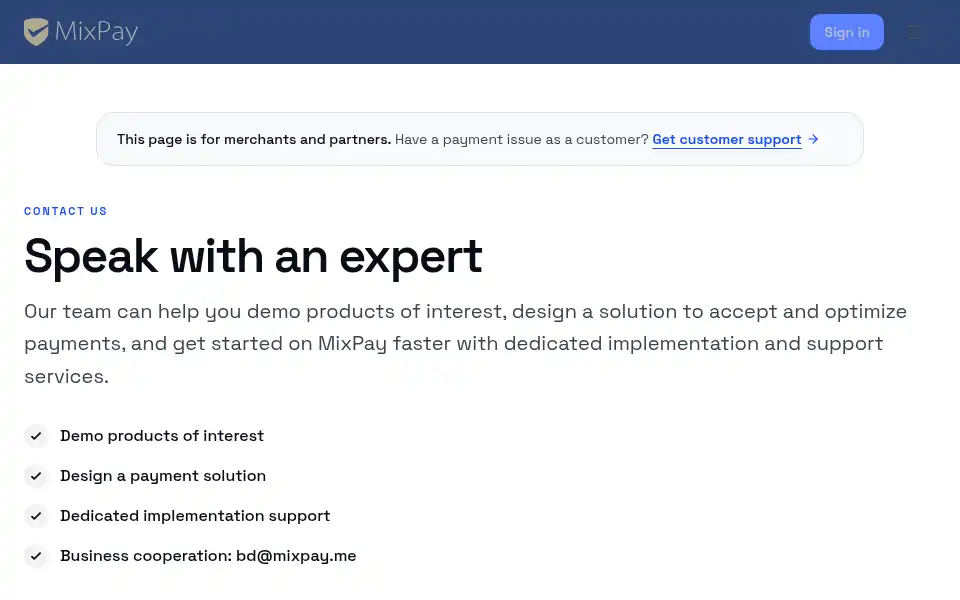Click checkmark beside Business cooperation

(36, 556)
